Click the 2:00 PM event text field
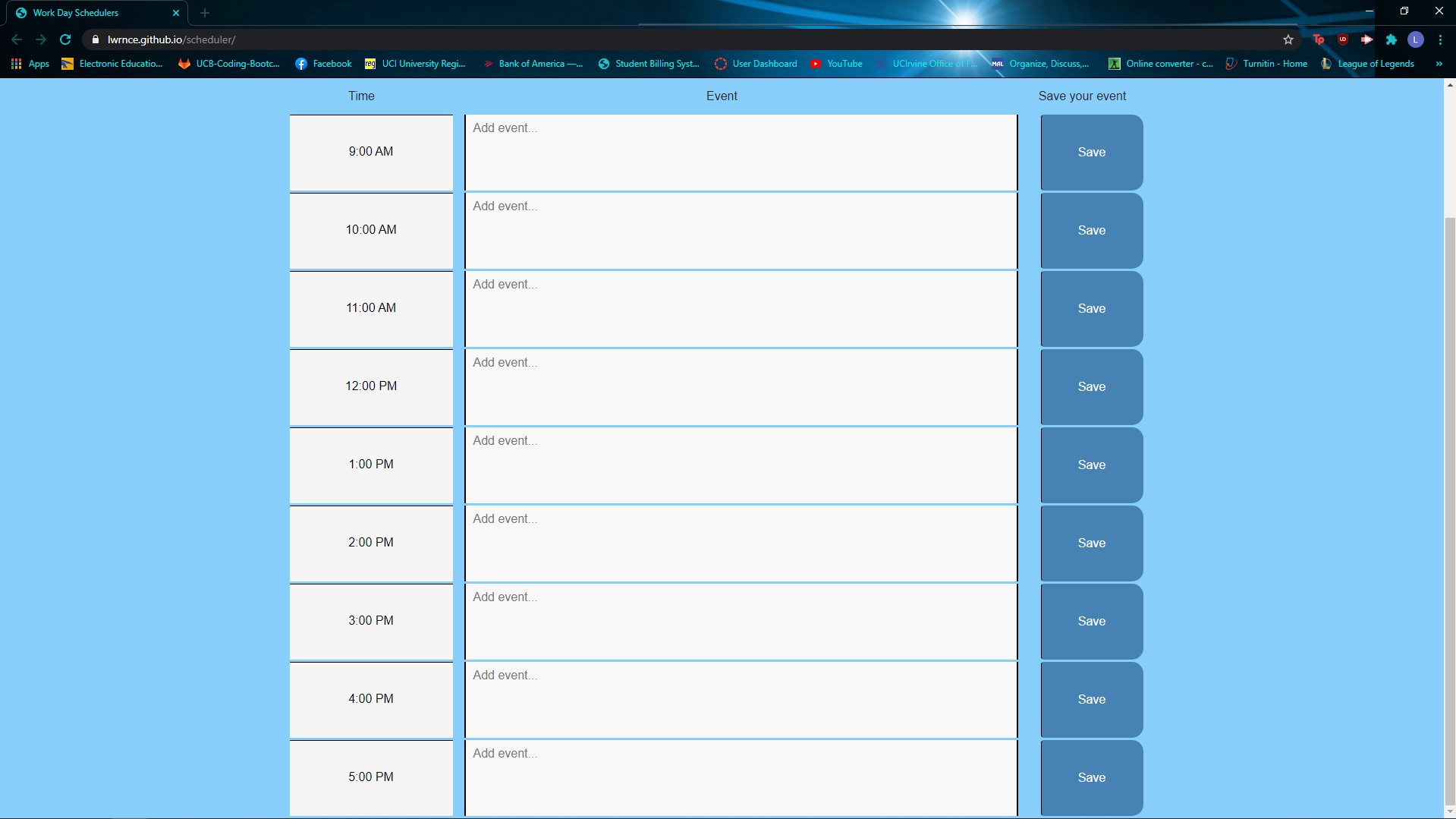The image size is (1456, 819). coord(741,543)
